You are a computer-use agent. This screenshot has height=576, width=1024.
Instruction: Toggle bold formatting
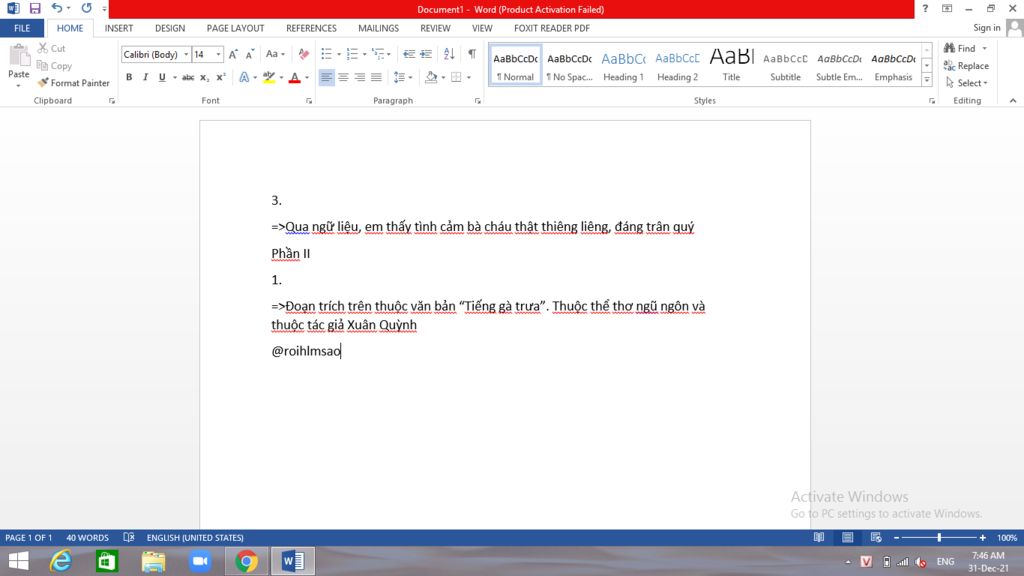(x=129, y=77)
